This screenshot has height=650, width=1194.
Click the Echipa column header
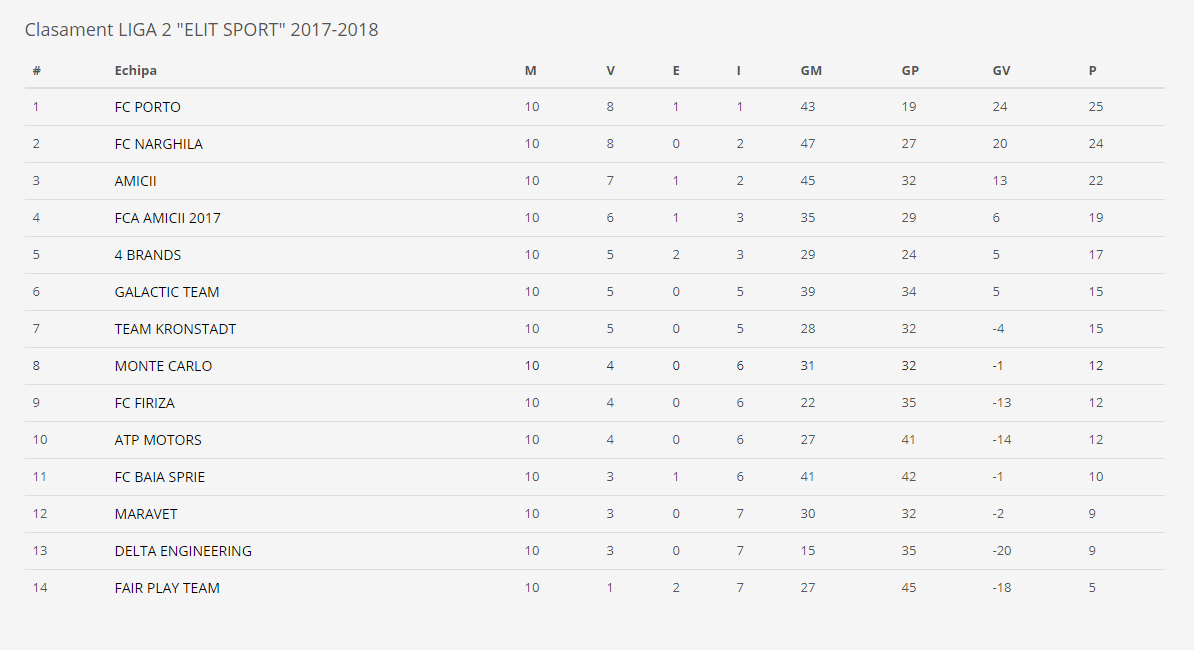(x=136, y=70)
